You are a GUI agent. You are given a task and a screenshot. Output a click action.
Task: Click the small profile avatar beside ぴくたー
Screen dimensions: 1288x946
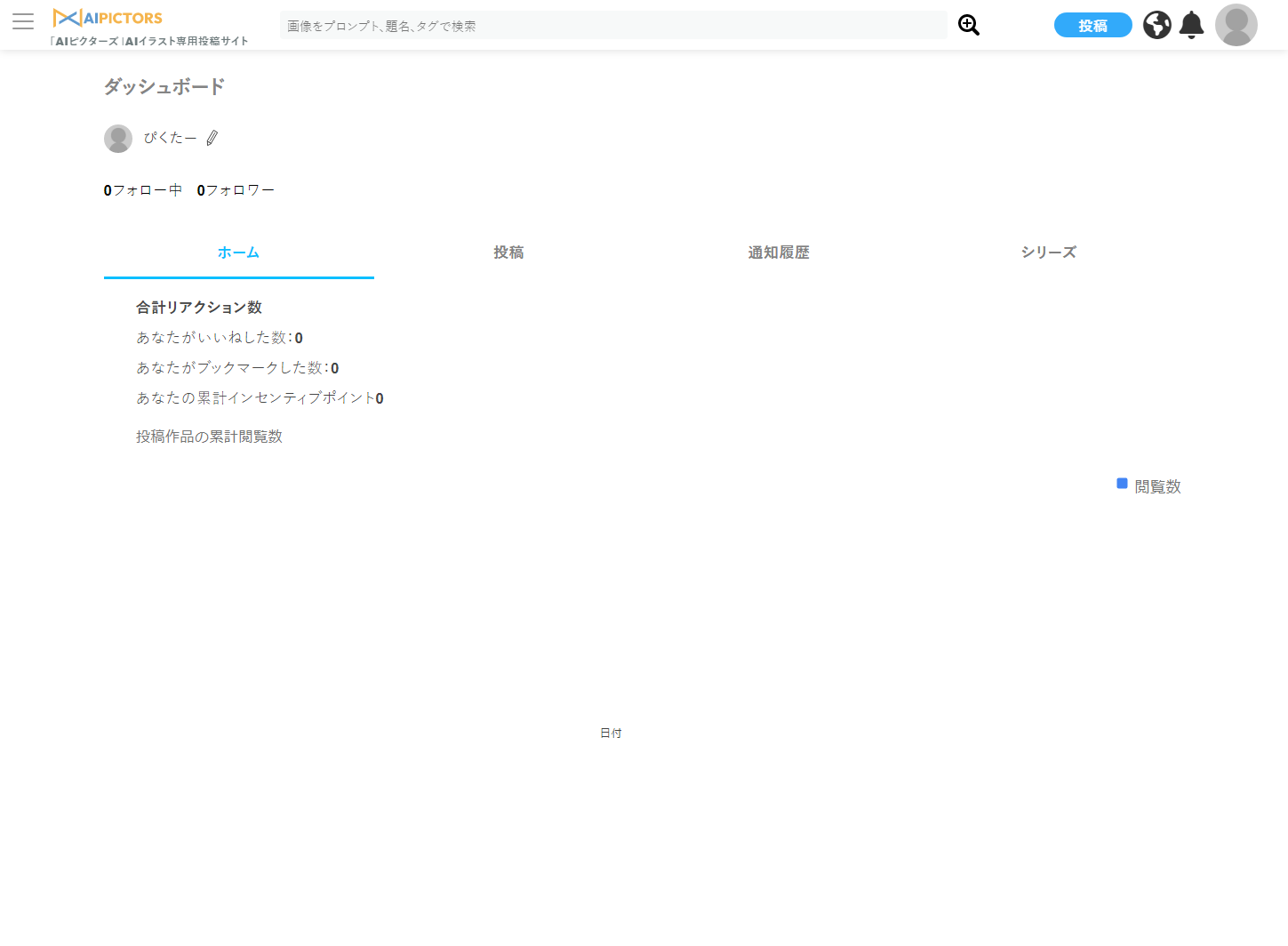[x=118, y=139]
